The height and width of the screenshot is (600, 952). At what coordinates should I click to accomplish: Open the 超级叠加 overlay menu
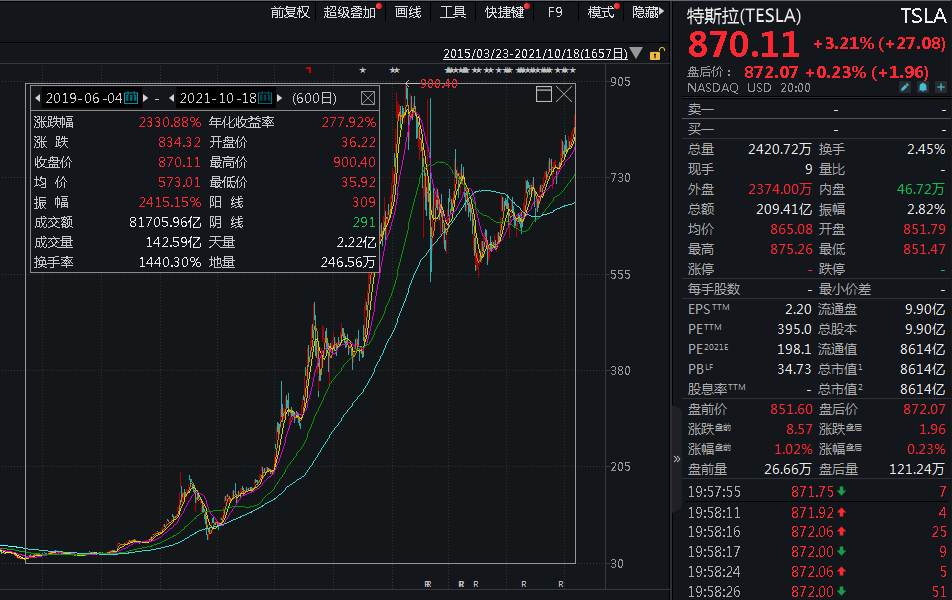pos(350,12)
